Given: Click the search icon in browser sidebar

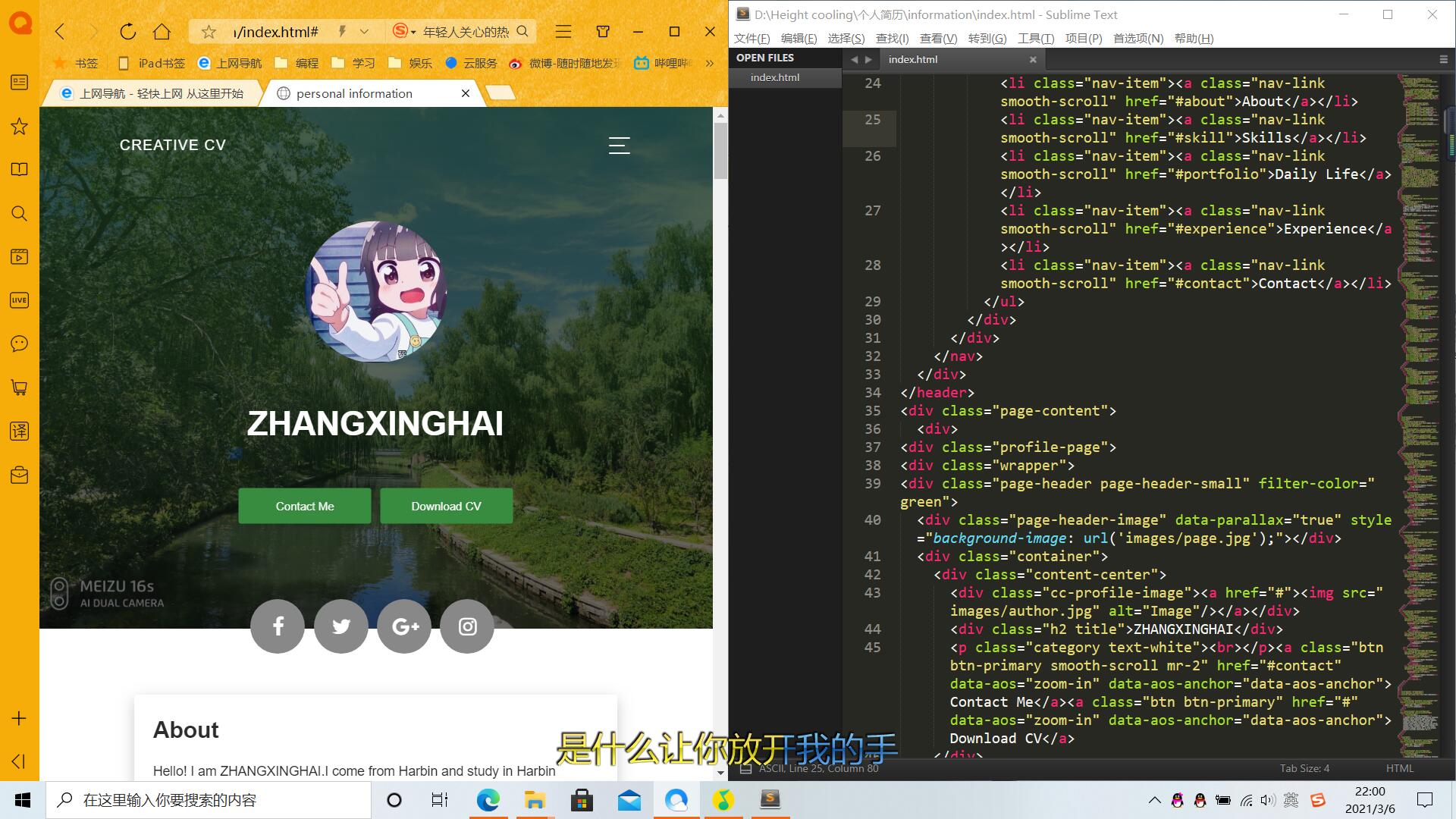Looking at the screenshot, I should (x=20, y=214).
